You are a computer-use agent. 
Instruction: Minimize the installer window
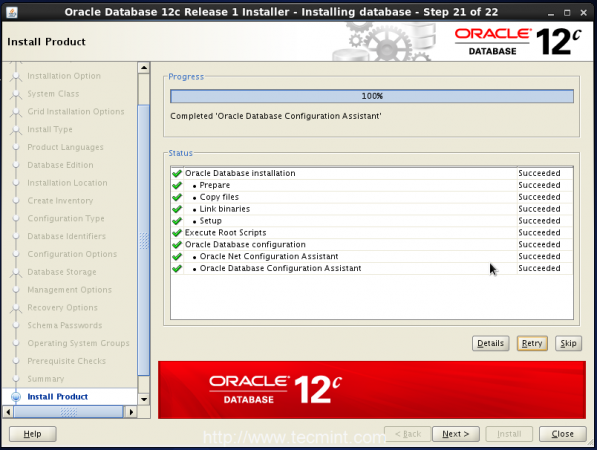(551, 13)
